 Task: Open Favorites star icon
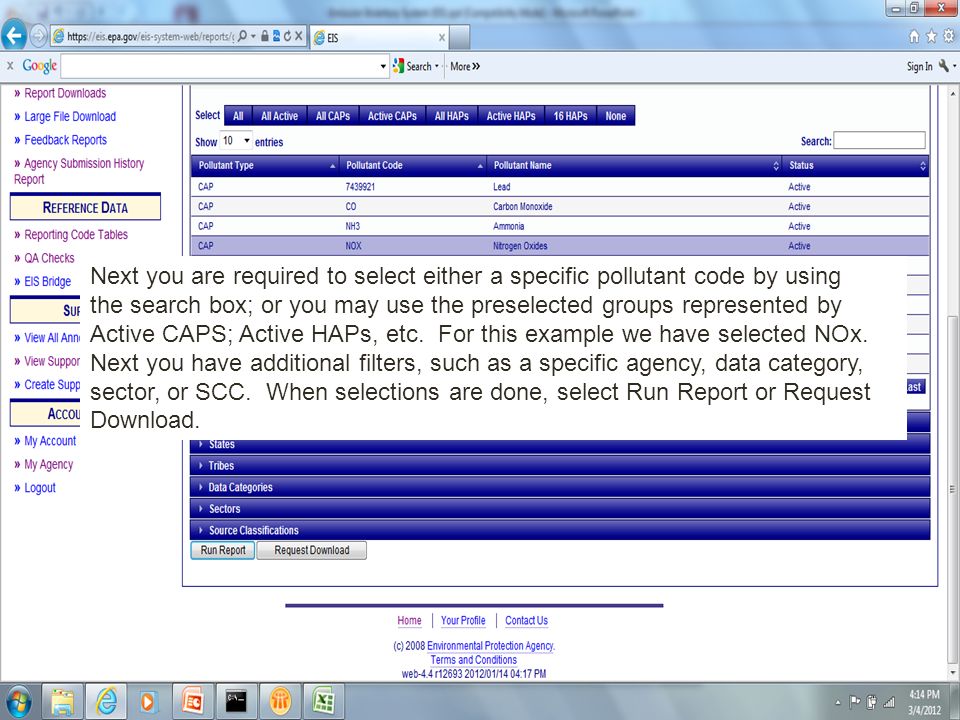pyautogui.click(x=931, y=37)
